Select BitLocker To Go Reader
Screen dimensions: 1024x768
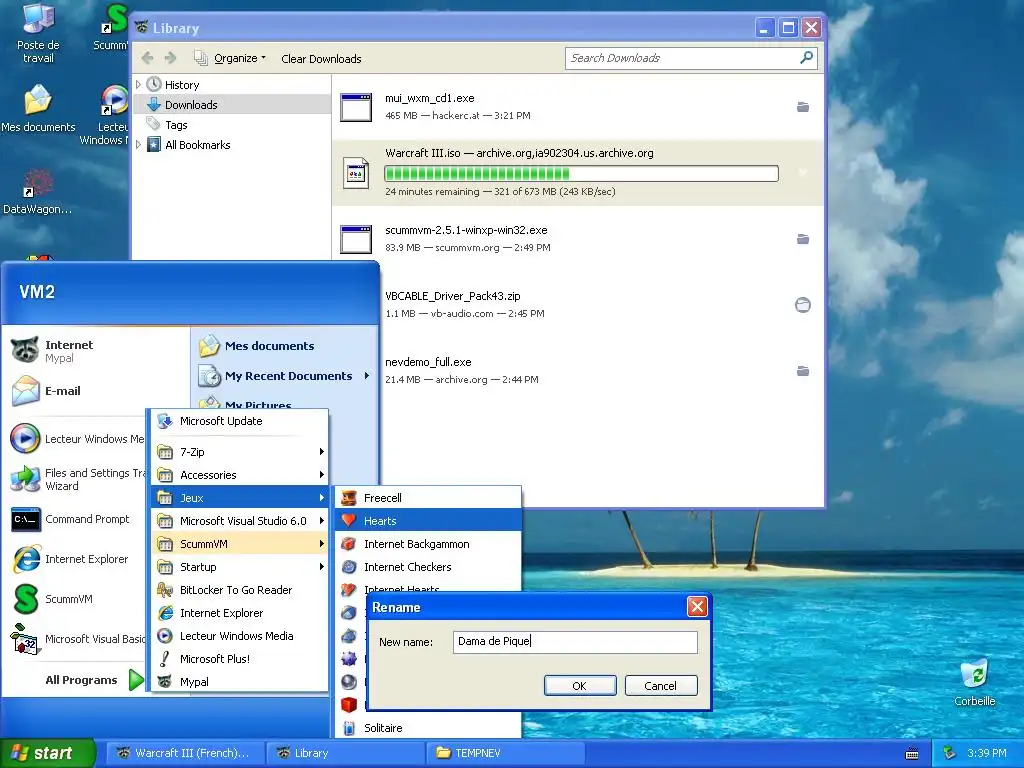240,590
